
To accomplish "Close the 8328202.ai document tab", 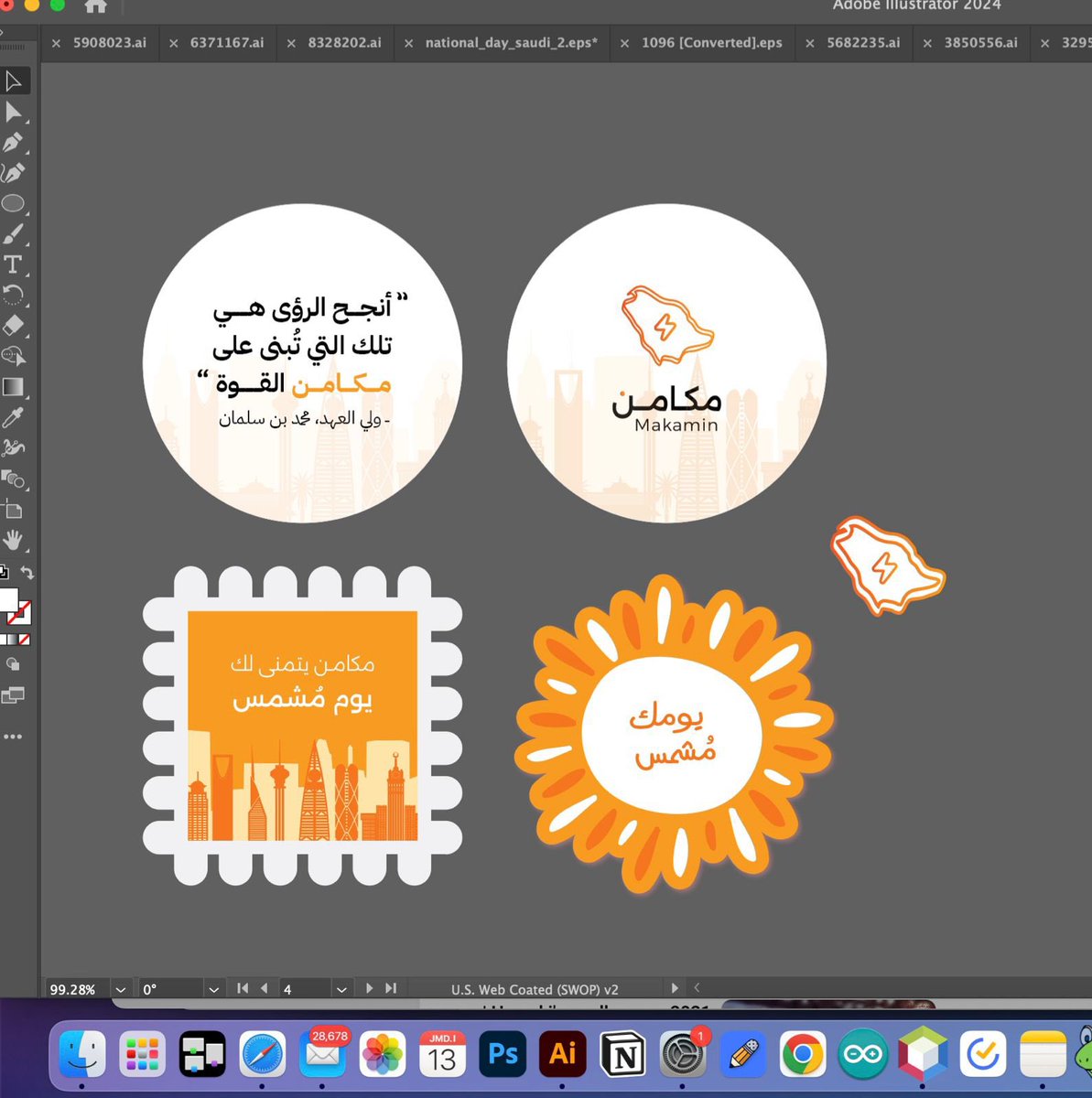I will 291,43.
